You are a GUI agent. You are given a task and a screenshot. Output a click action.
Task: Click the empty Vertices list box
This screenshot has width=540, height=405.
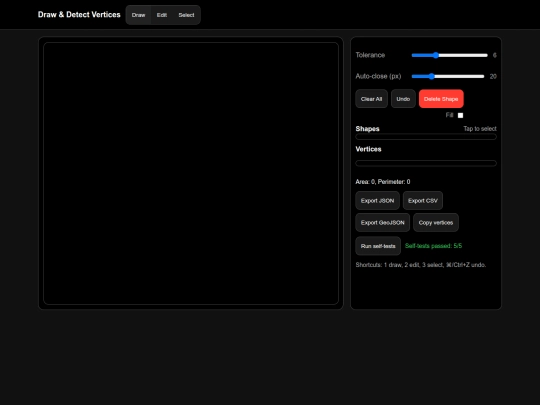(426, 163)
